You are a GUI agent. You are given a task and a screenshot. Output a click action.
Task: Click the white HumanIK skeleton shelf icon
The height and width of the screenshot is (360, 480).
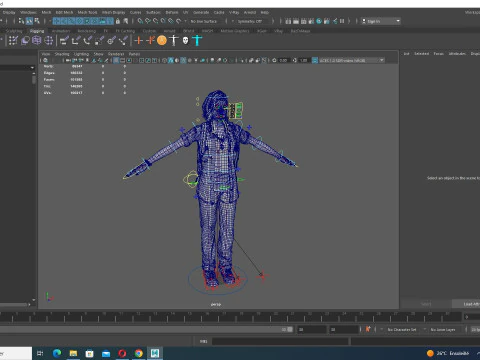point(174,40)
